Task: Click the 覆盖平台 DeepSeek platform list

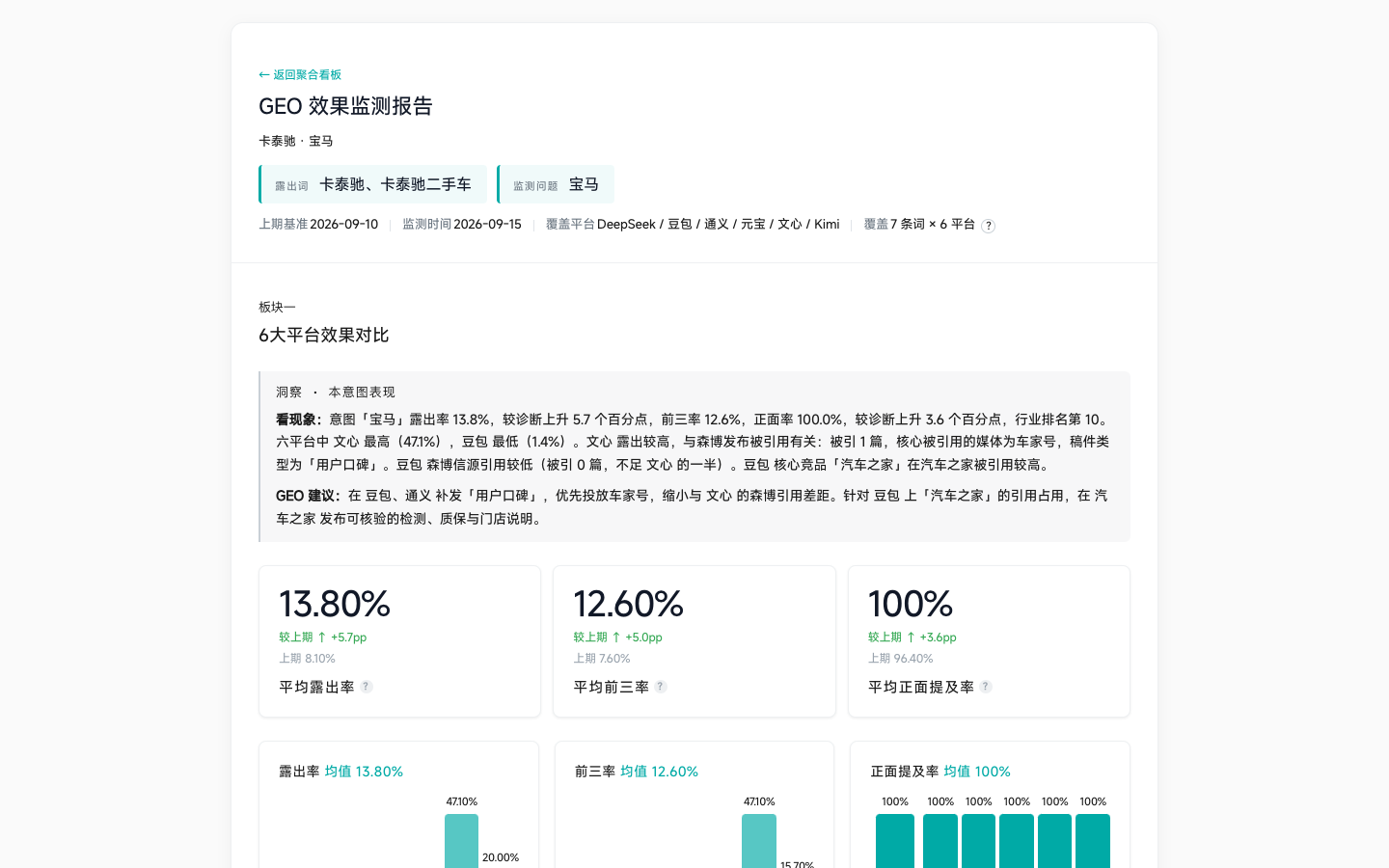Action: (693, 224)
